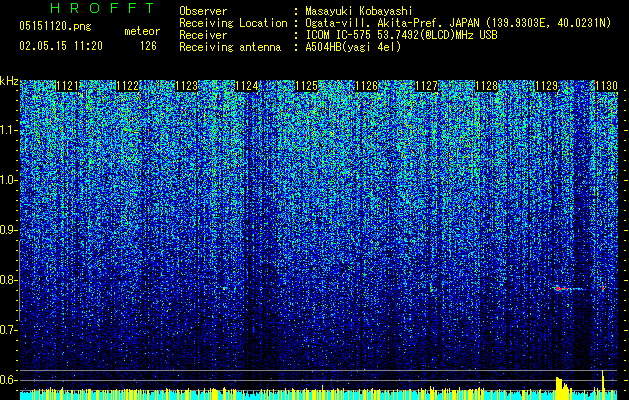Click the ICOM IC-575 receiver details
The width and height of the screenshot is (629, 400).
[x=401, y=35]
